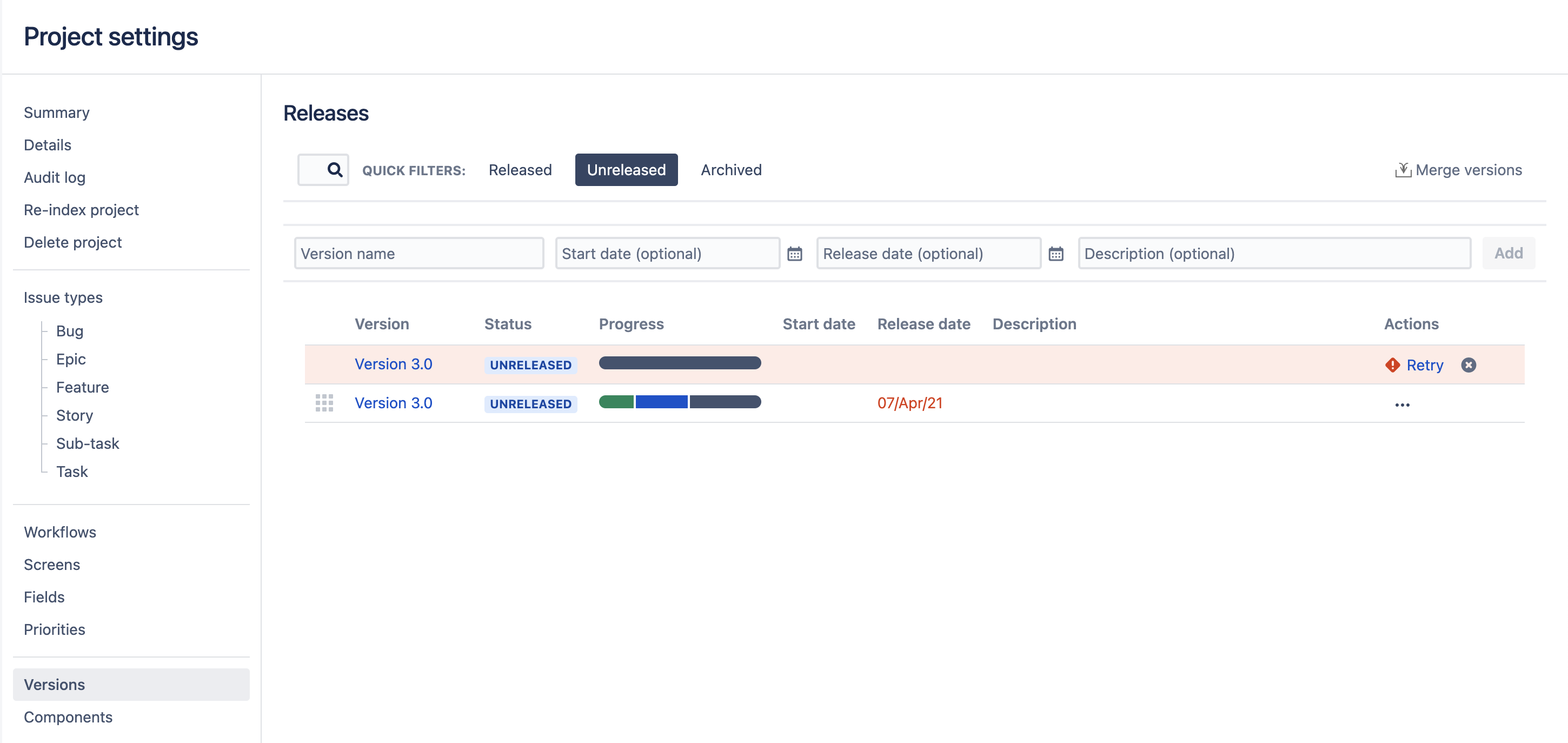
Task: Select the Epic issue type
Action: click(x=71, y=359)
